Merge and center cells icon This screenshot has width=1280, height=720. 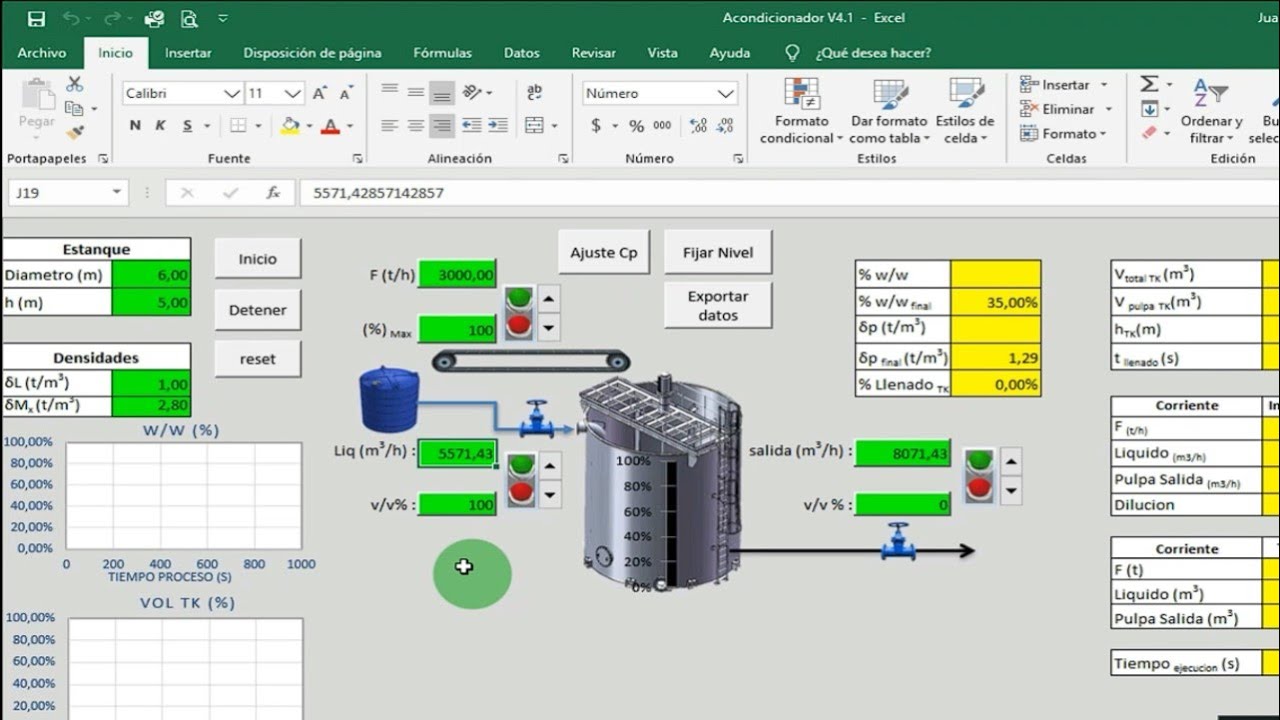[534, 126]
